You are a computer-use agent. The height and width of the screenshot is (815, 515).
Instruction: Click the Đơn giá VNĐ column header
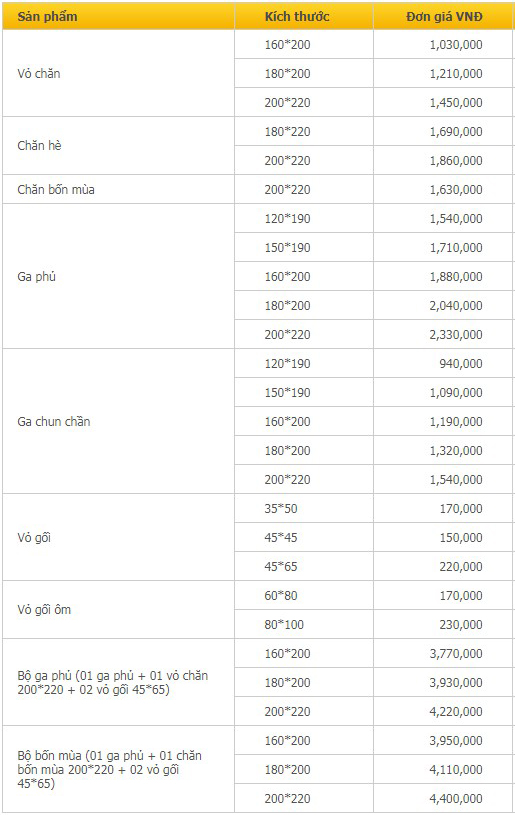click(x=443, y=16)
